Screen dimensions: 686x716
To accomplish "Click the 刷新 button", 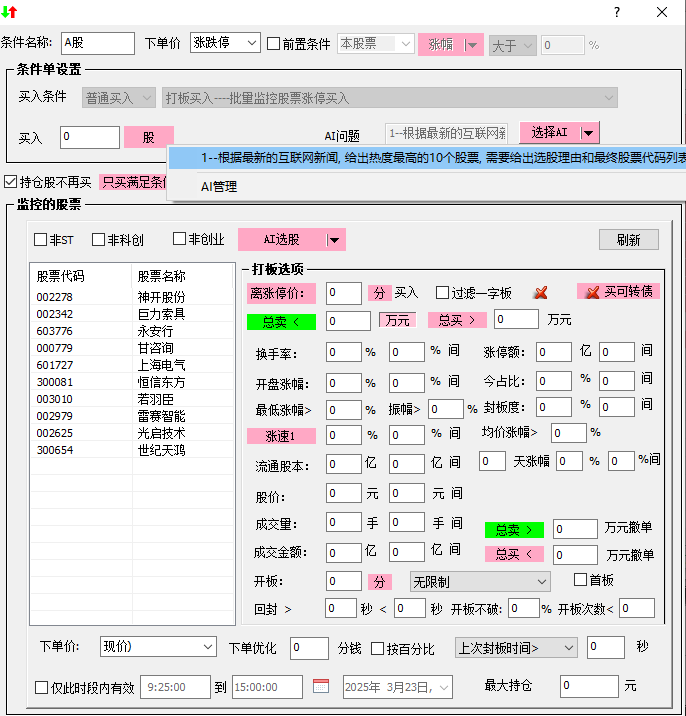I will (628, 240).
